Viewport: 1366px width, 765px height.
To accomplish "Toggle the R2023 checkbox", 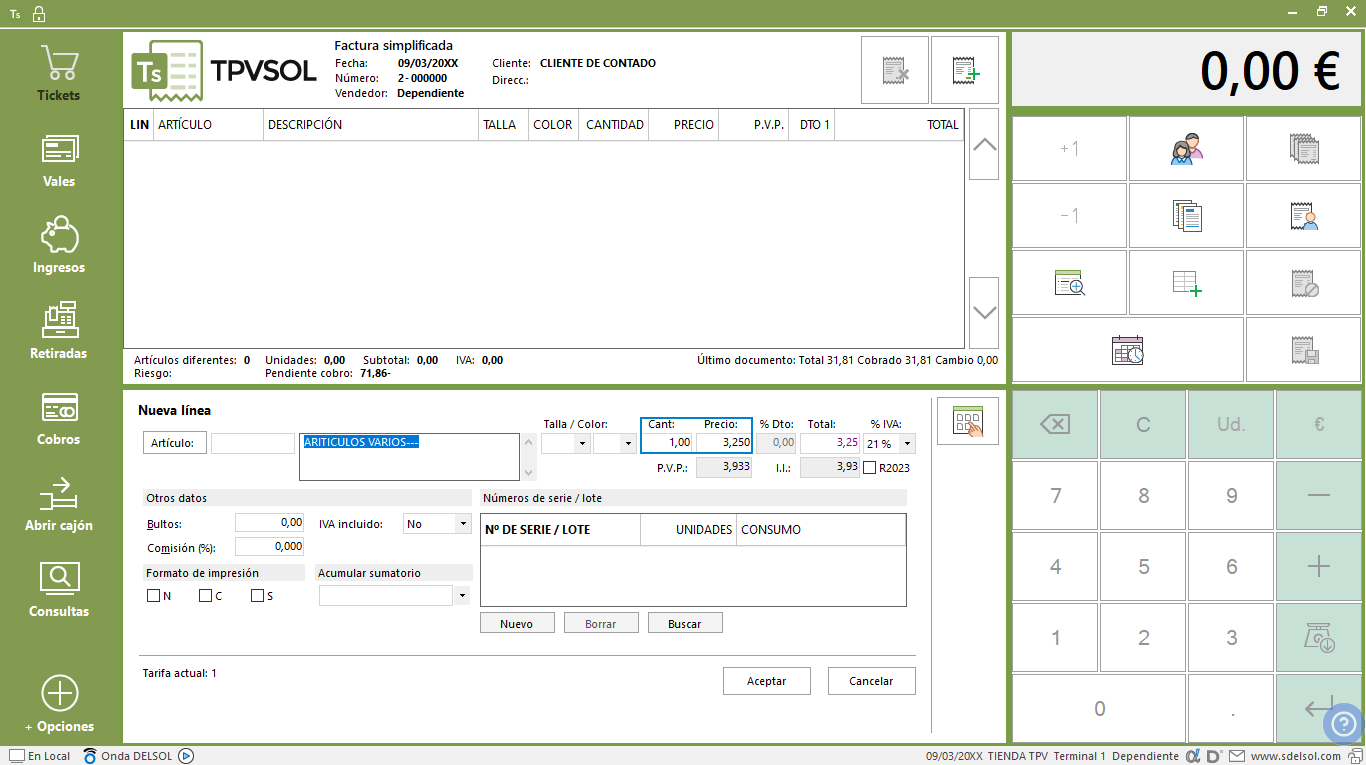I will (x=870, y=467).
